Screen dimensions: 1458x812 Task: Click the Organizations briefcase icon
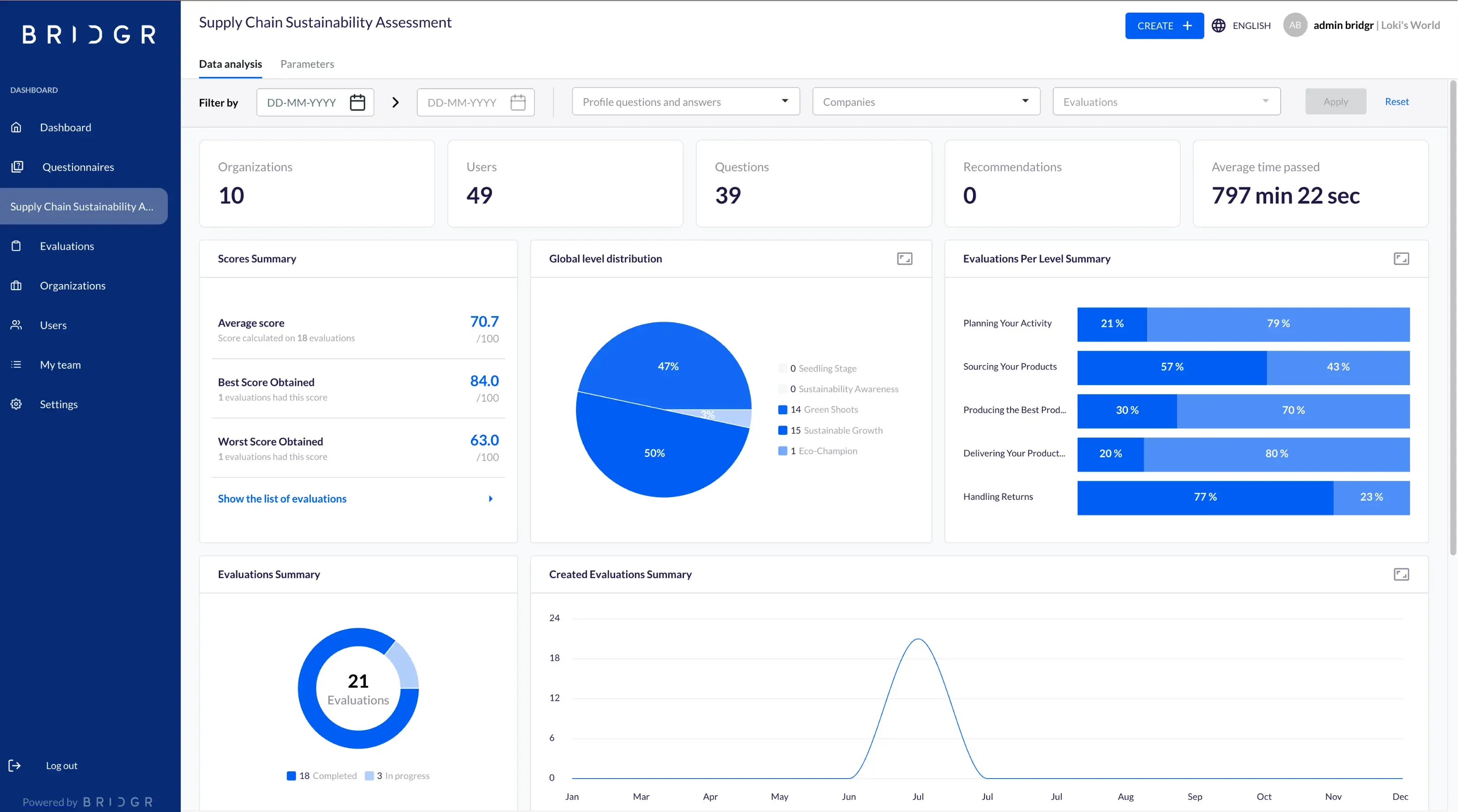coord(16,285)
